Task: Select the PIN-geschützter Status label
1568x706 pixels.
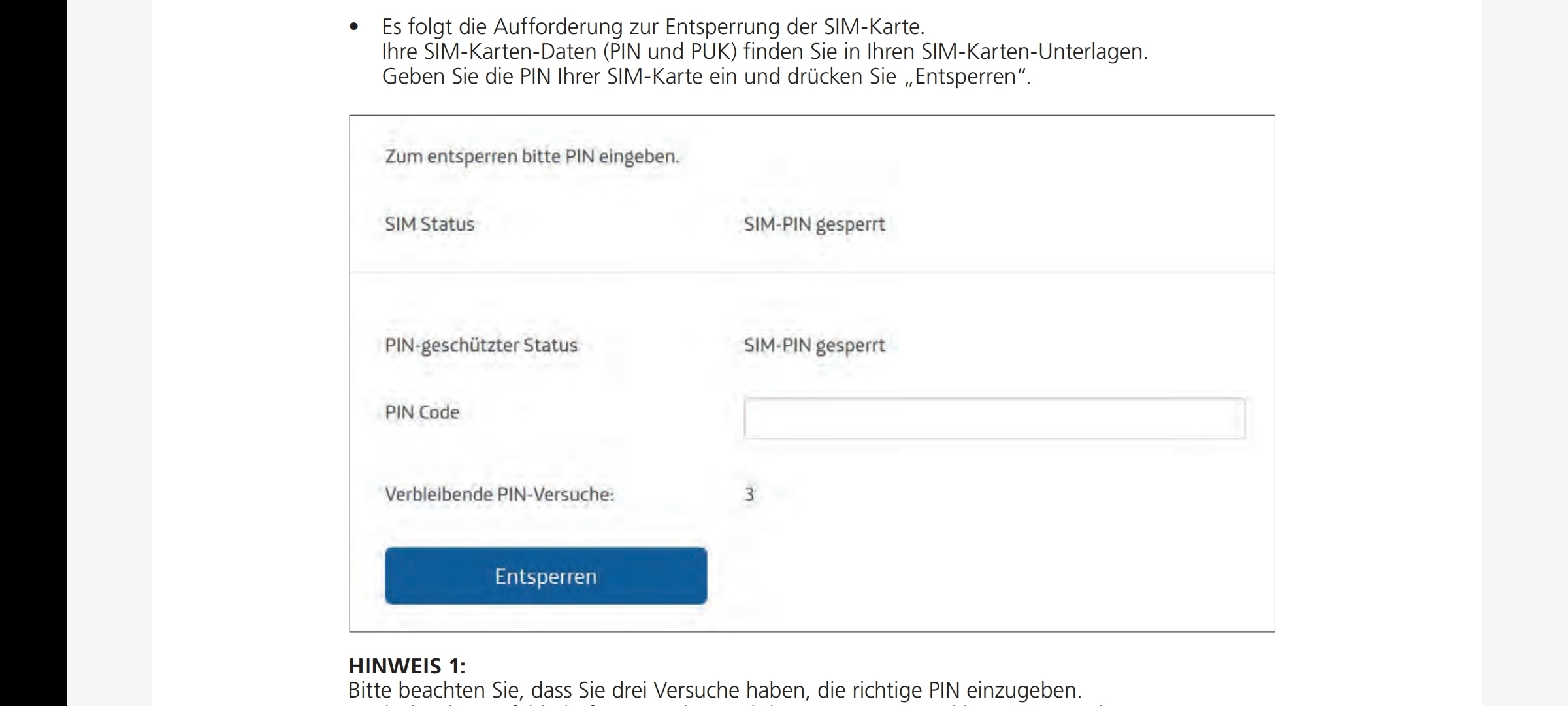Action: tap(481, 345)
